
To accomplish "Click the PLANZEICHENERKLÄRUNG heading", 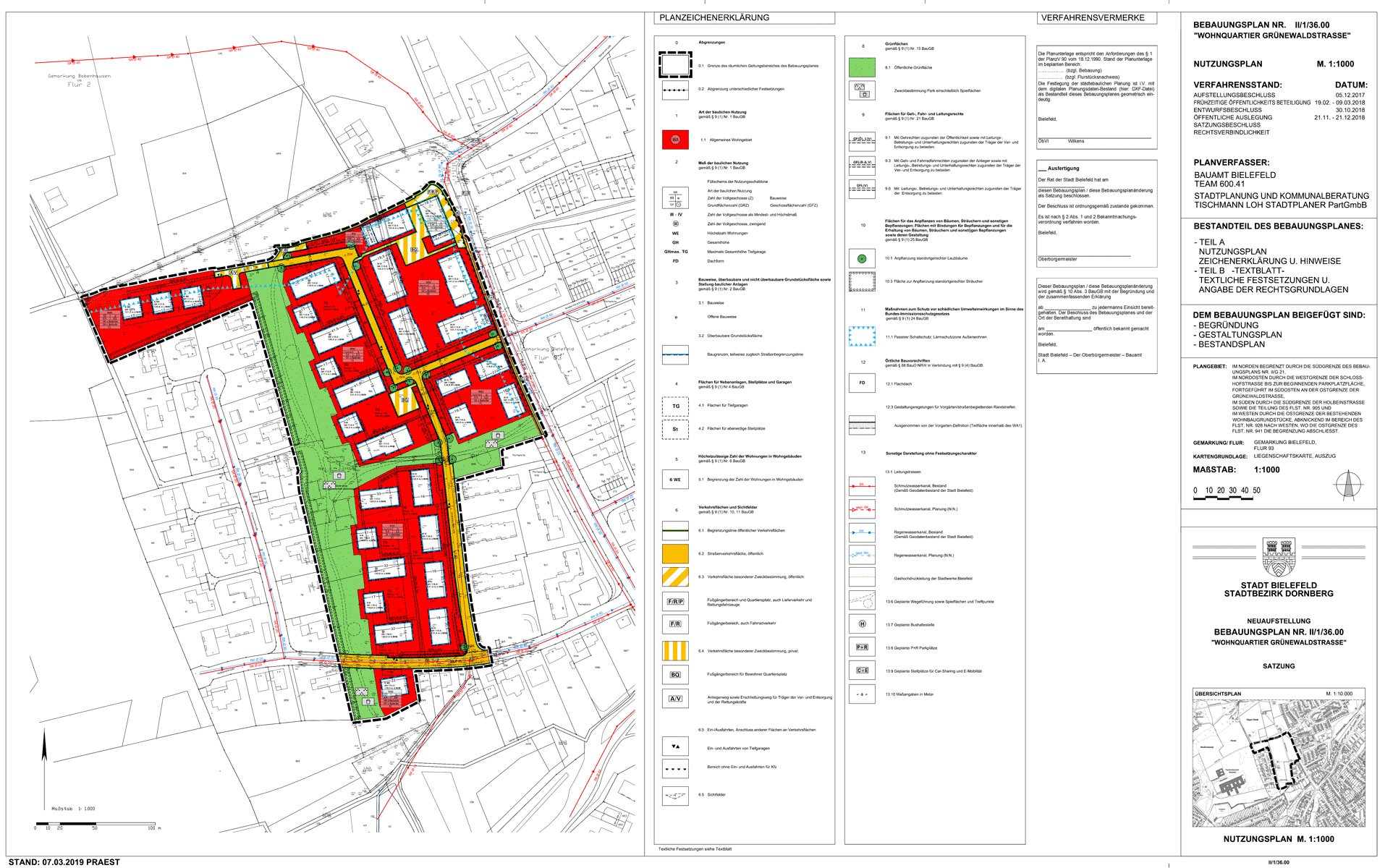I will [x=714, y=17].
